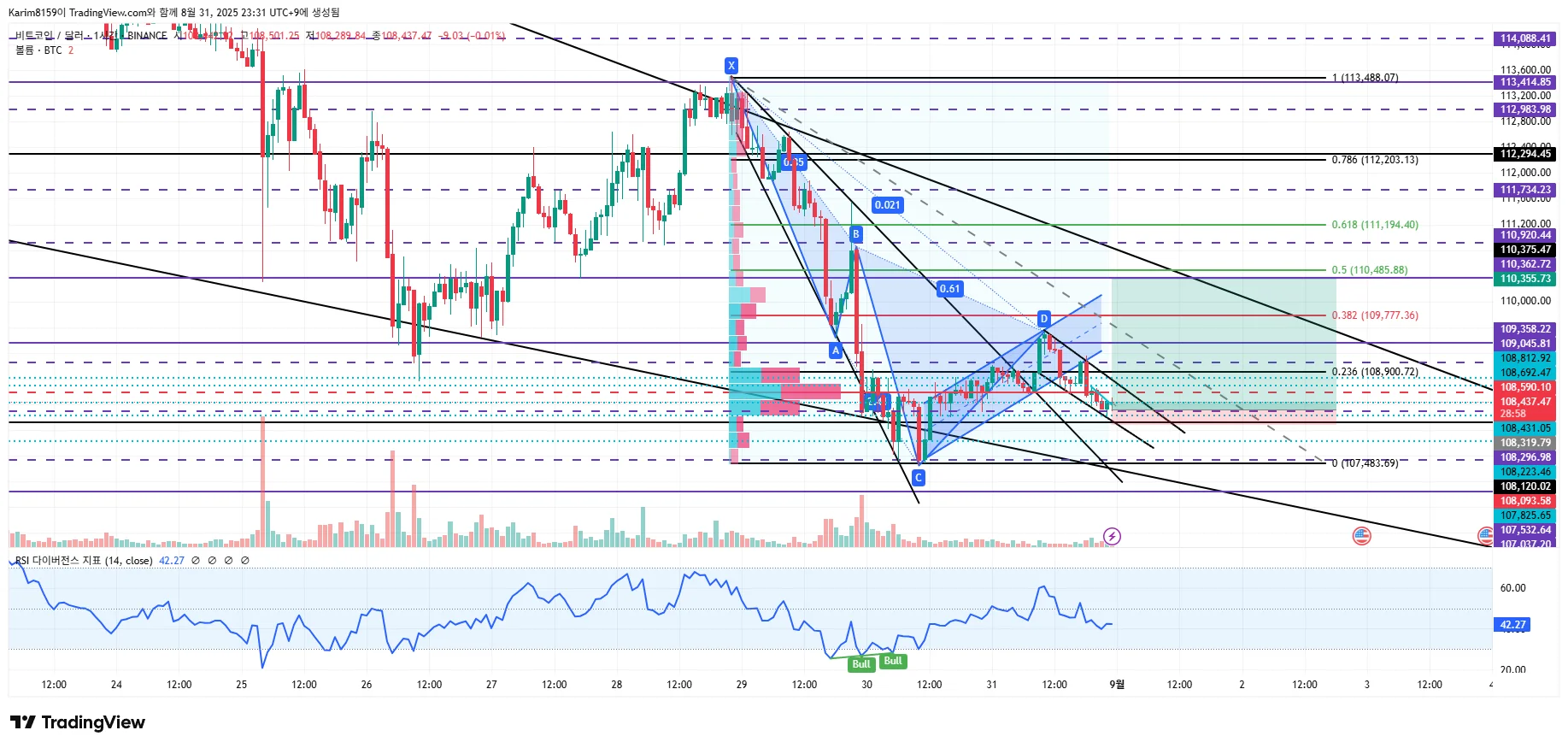Screen dimensions: 1568x748
Task: Click the 26 date on time axis
Action: (x=367, y=685)
